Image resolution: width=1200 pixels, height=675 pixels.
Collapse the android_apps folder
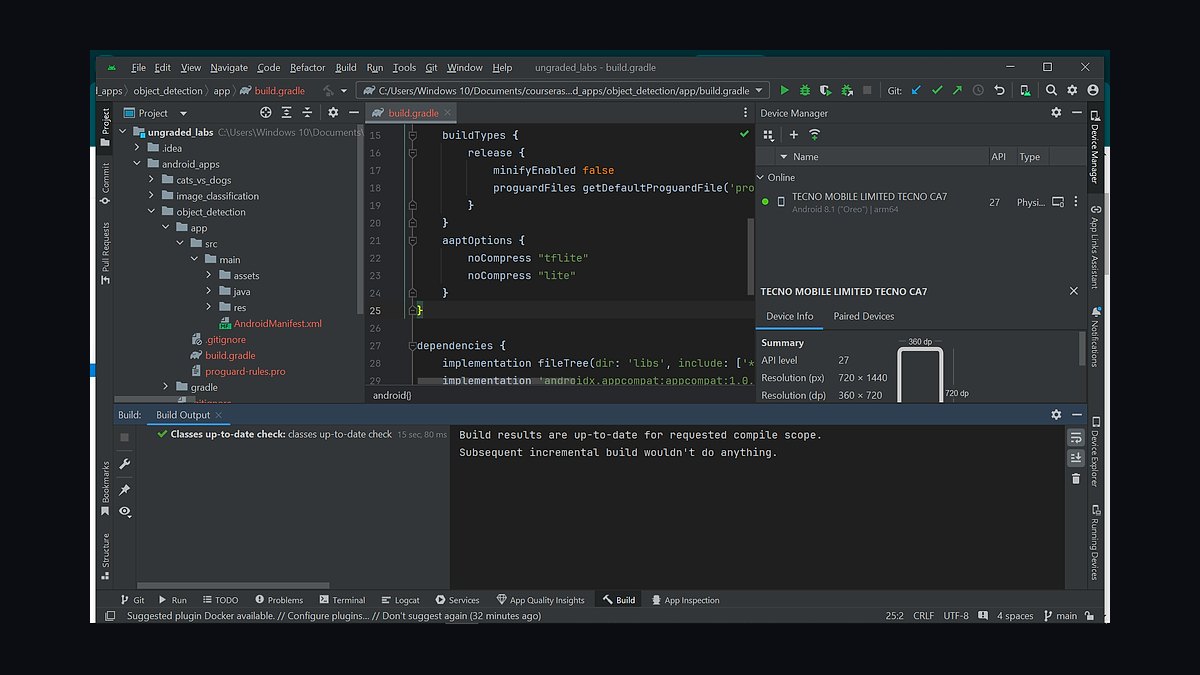pyautogui.click(x=138, y=164)
